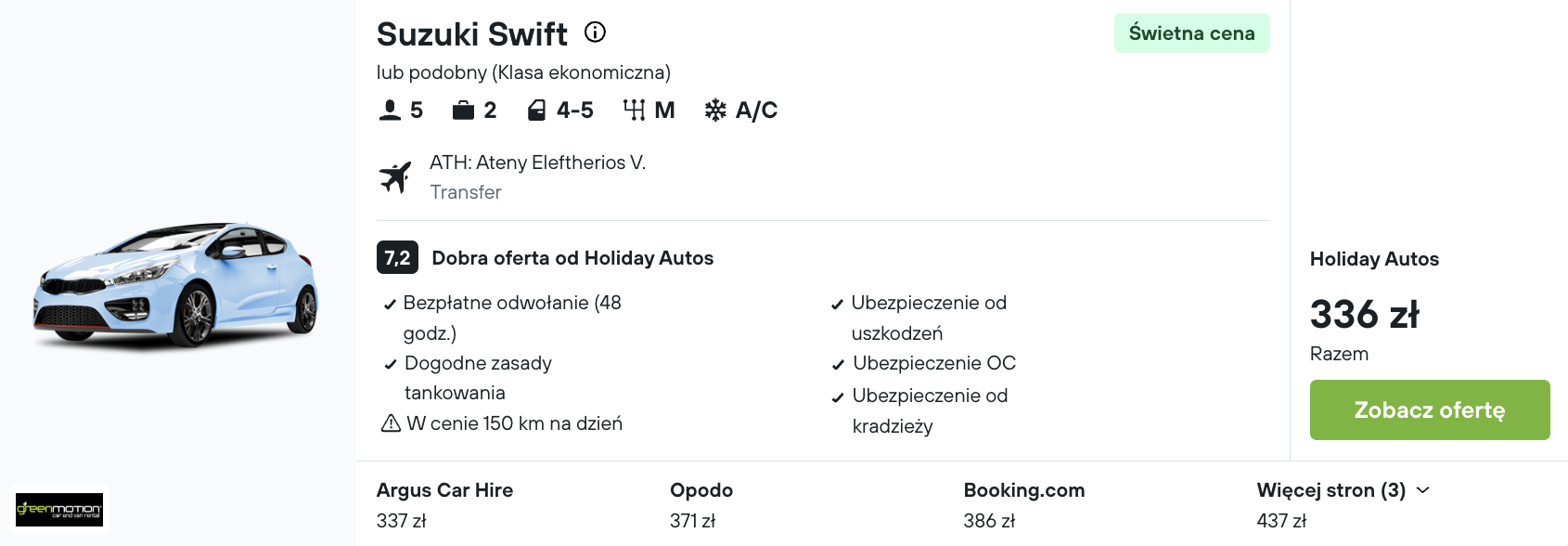Click the airplane airport pickup icon
Viewport: 1568px width, 546px height.
(395, 176)
